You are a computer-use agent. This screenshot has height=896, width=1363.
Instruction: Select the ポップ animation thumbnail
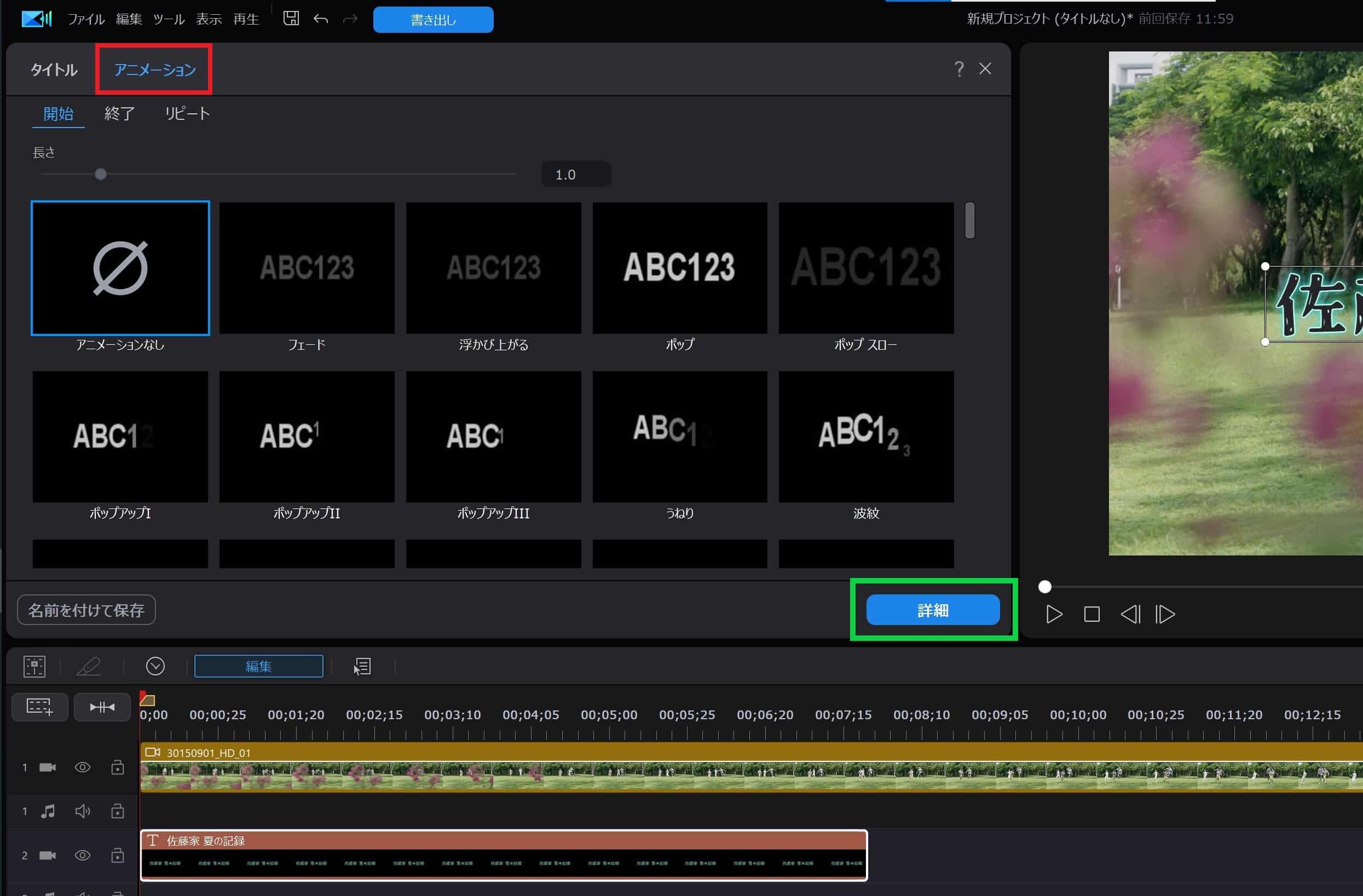point(679,268)
